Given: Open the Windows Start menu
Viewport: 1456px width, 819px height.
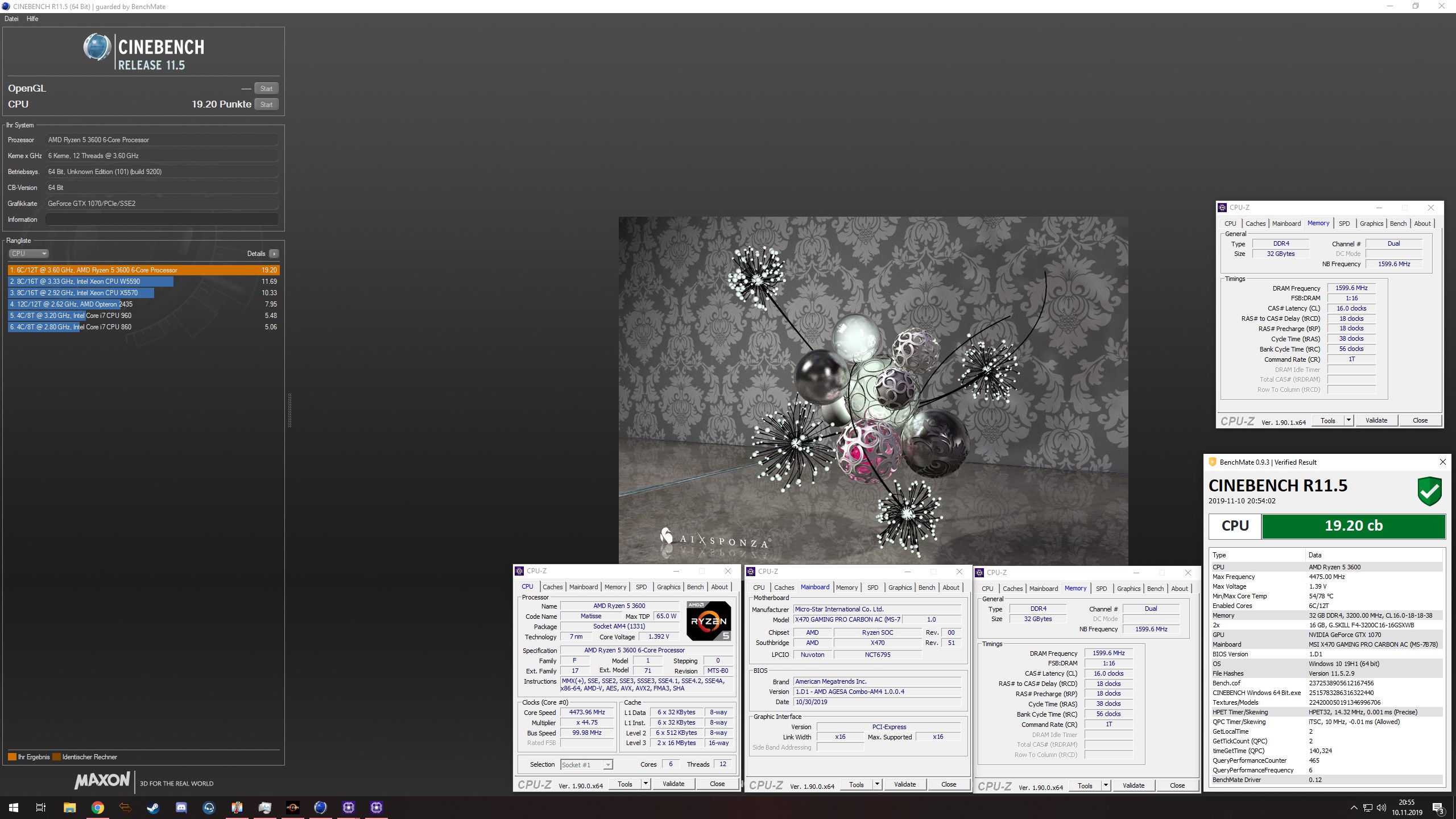Looking at the screenshot, I should [x=14, y=807].
